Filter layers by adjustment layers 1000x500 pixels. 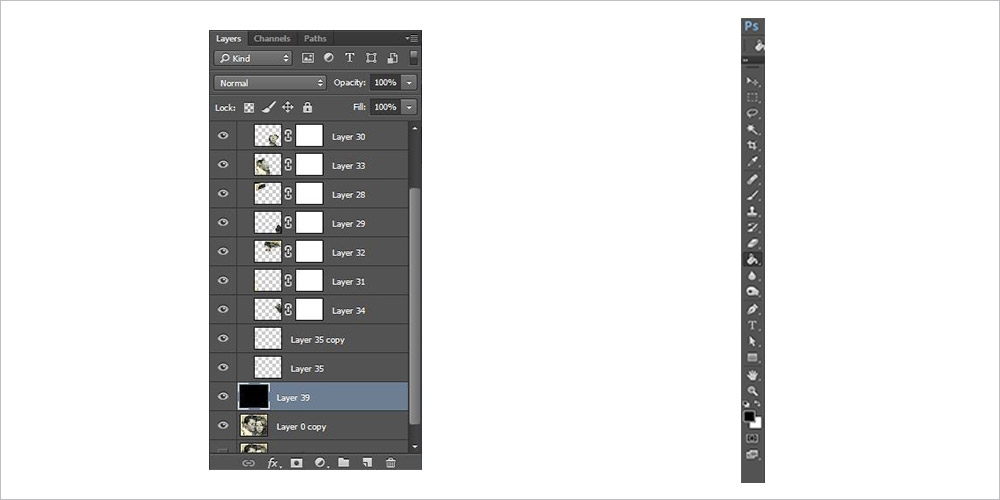point(328,58)
